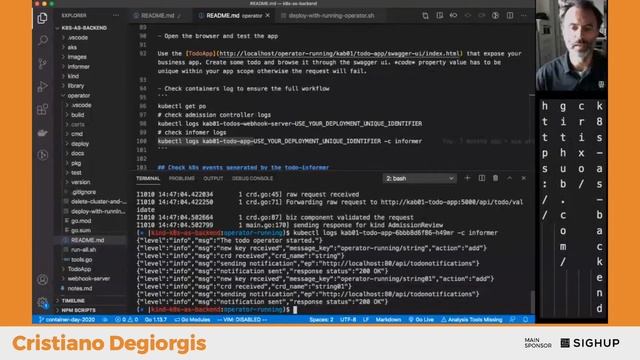Viewport: 640px width, 360px height.
Task: Click VIM: DISABLED status indicator
Action: pos(242,320)
